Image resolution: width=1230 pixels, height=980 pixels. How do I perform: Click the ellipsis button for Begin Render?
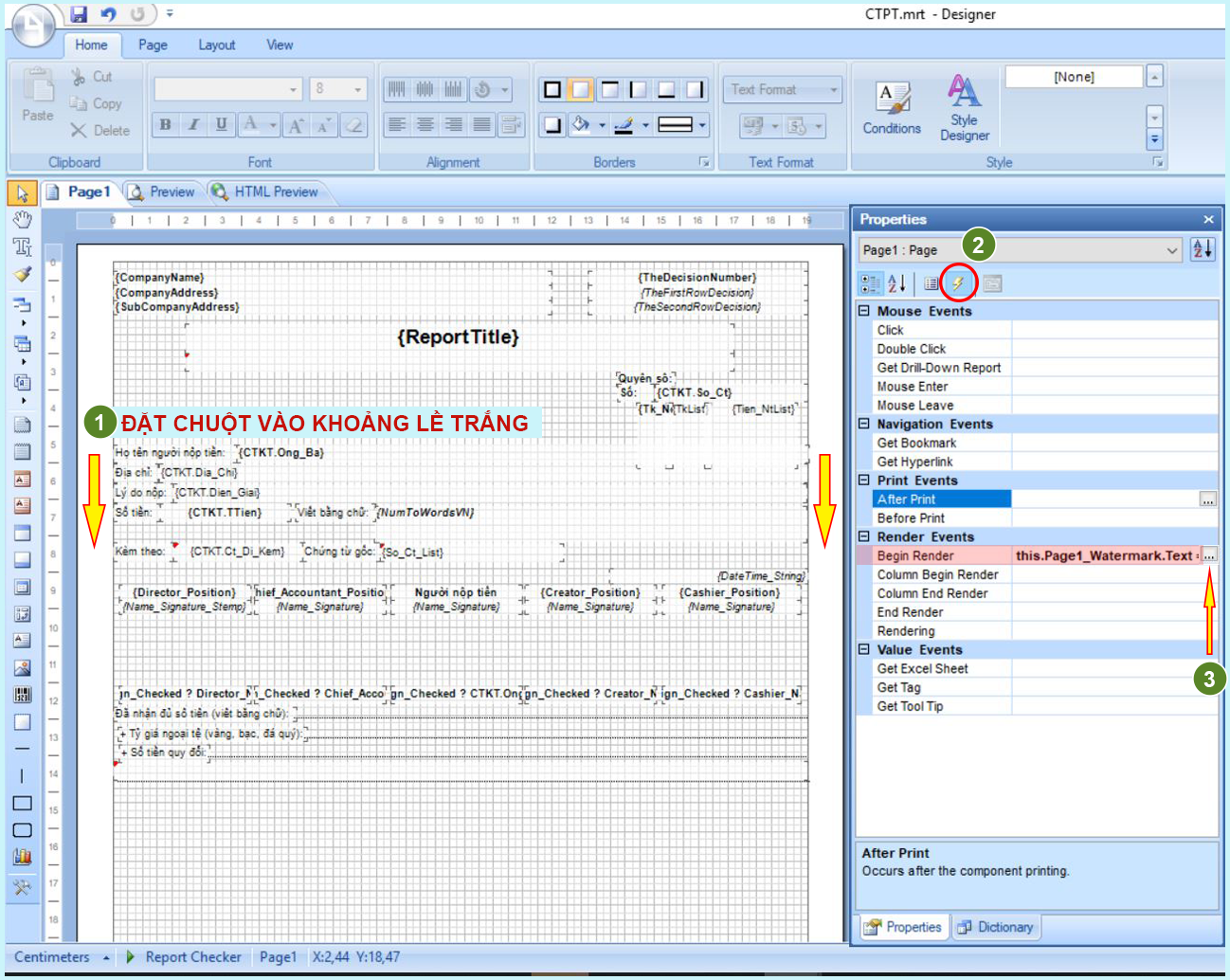pyautogui.click(x=1209, y=555)
